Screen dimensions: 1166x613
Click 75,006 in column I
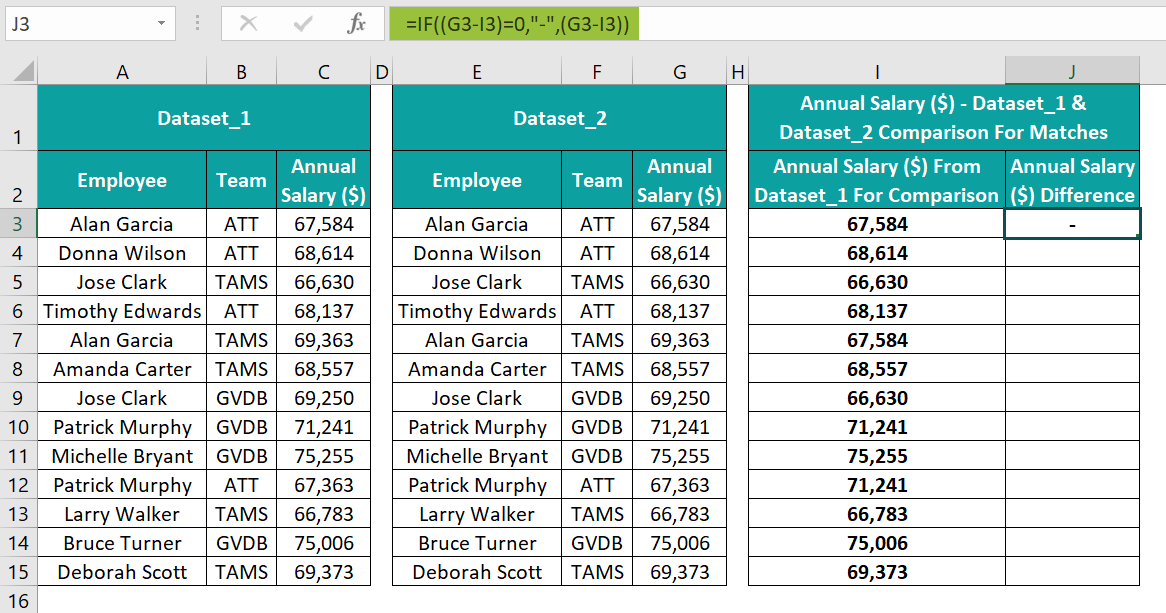click(877, 543)
